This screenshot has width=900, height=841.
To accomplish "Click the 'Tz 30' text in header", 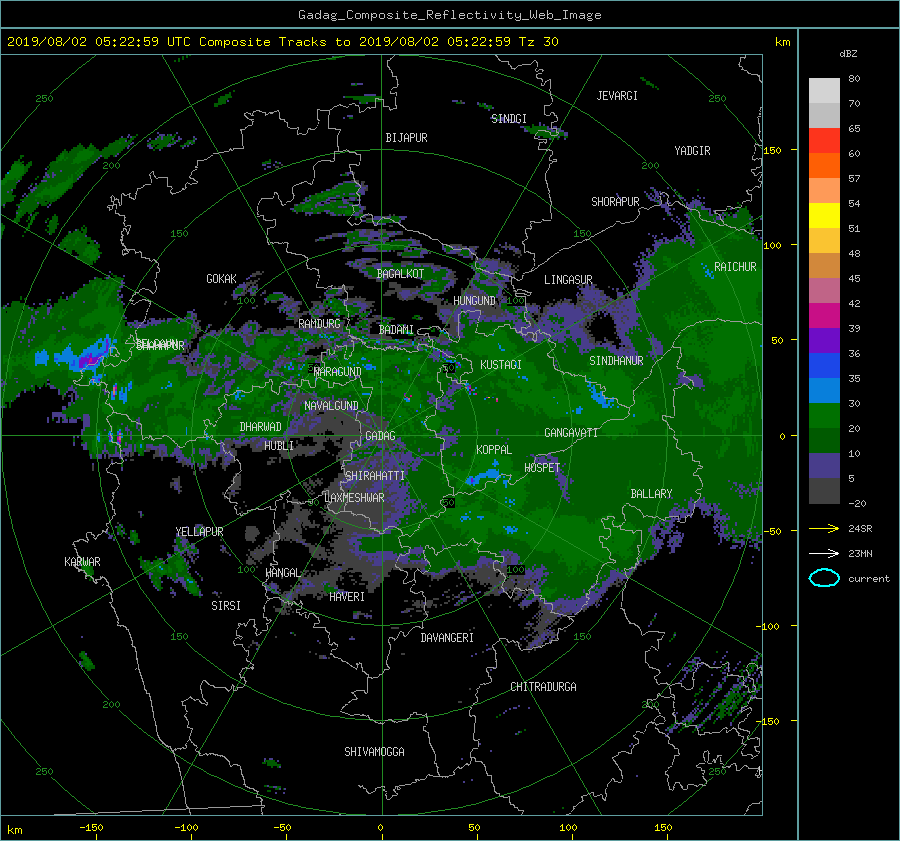I will (x=538, y=42).
